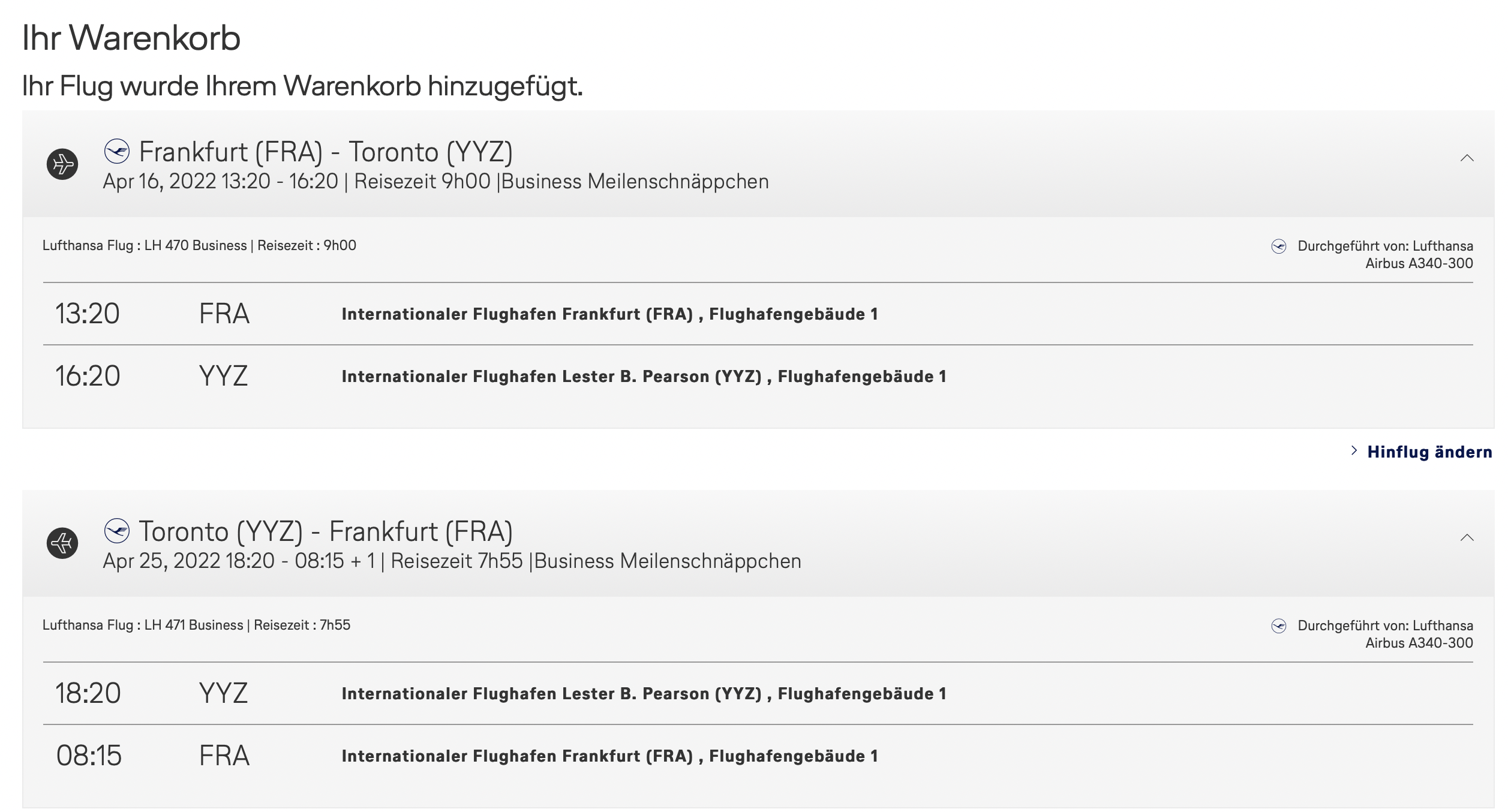1508x812 pixels.
Task: Click Lufthansa logo beside Toronto (YYZ) - Frankfurt (FRA)
Action: [x=117, y=531]
